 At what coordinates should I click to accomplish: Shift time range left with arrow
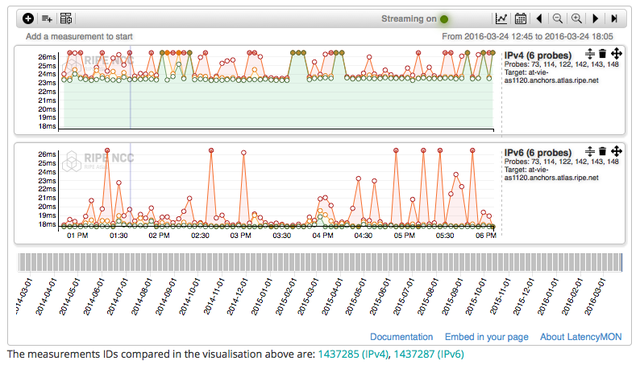click(x=539, y=18)
